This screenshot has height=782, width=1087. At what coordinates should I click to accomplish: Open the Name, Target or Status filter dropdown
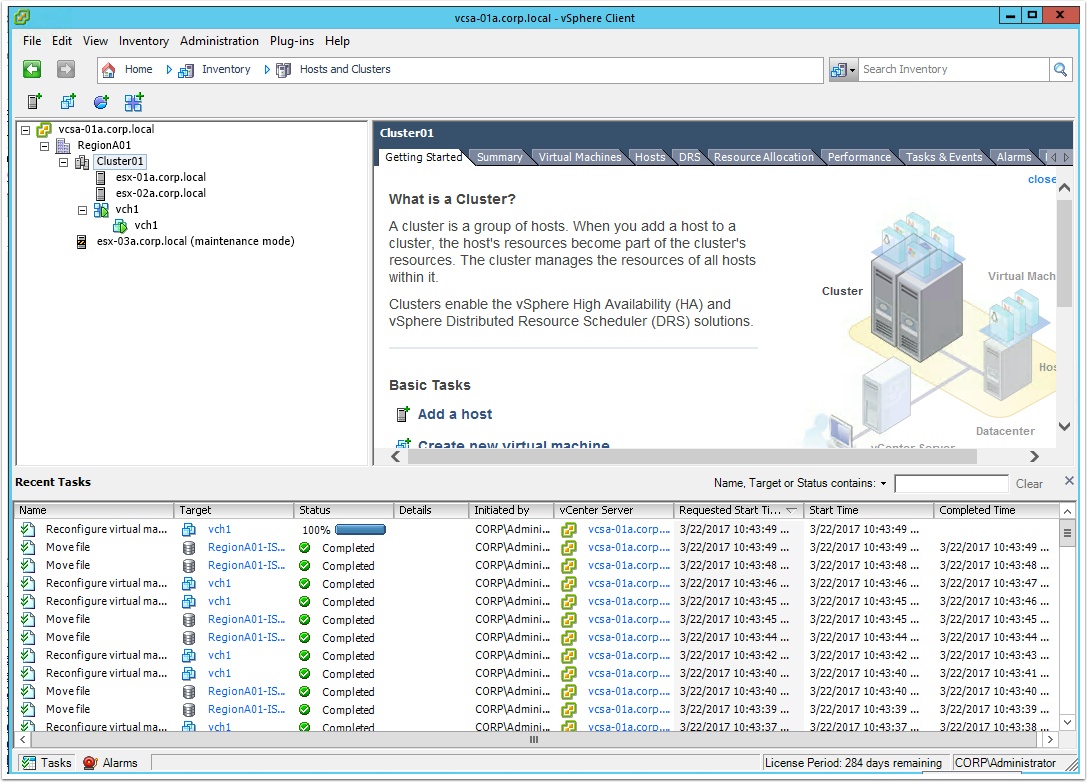click(883, 483)
